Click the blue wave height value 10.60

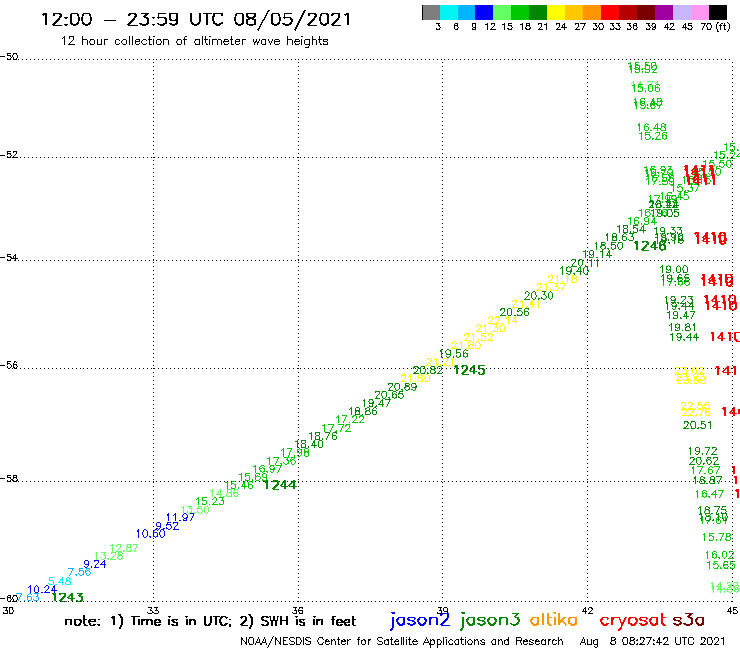click(151, 534)
